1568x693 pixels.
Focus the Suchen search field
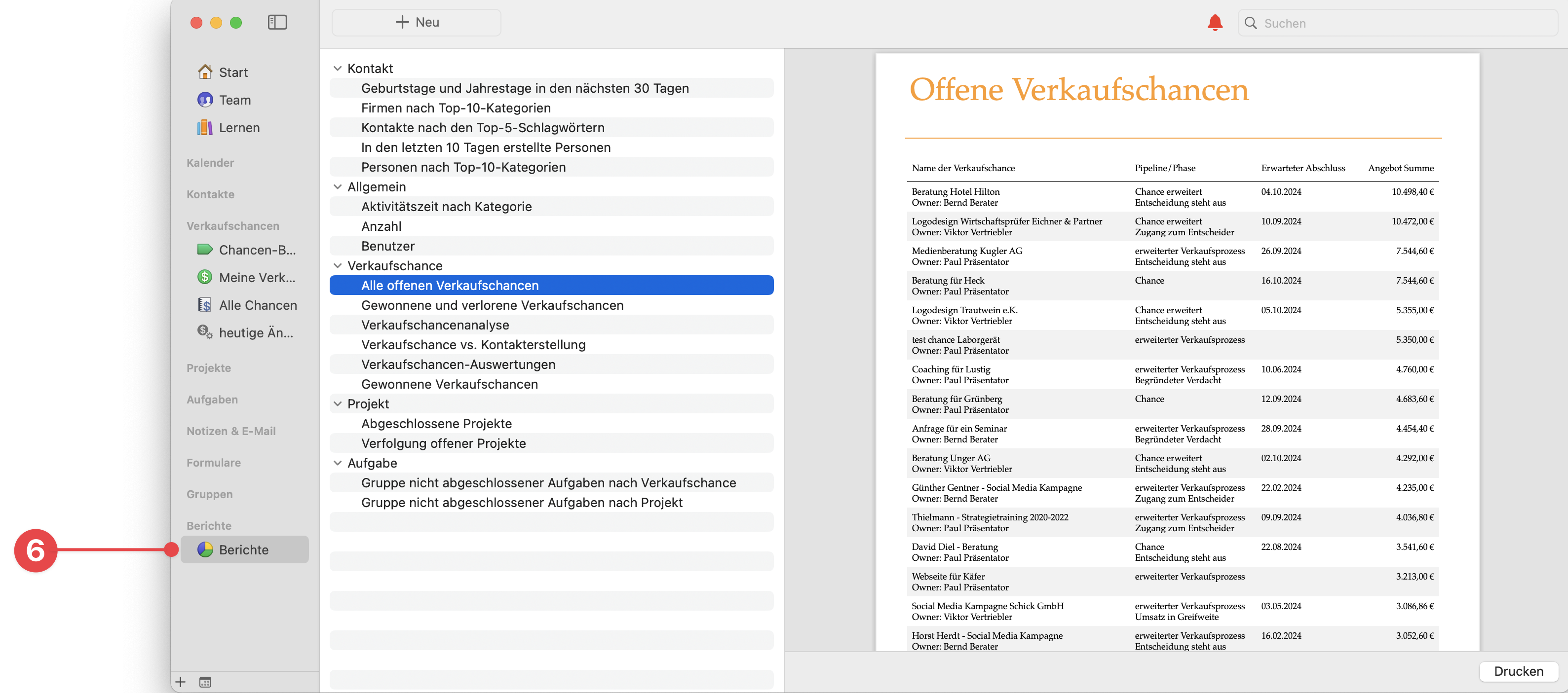[1398, 23]
